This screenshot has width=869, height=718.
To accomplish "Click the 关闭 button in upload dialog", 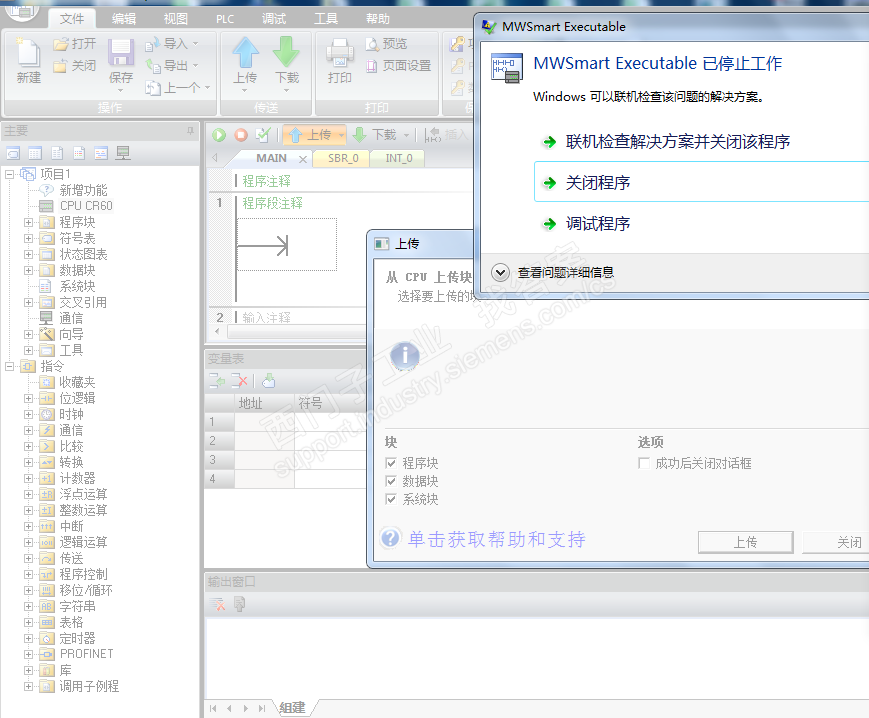I will pyautogui.click(x=837, y=542).
